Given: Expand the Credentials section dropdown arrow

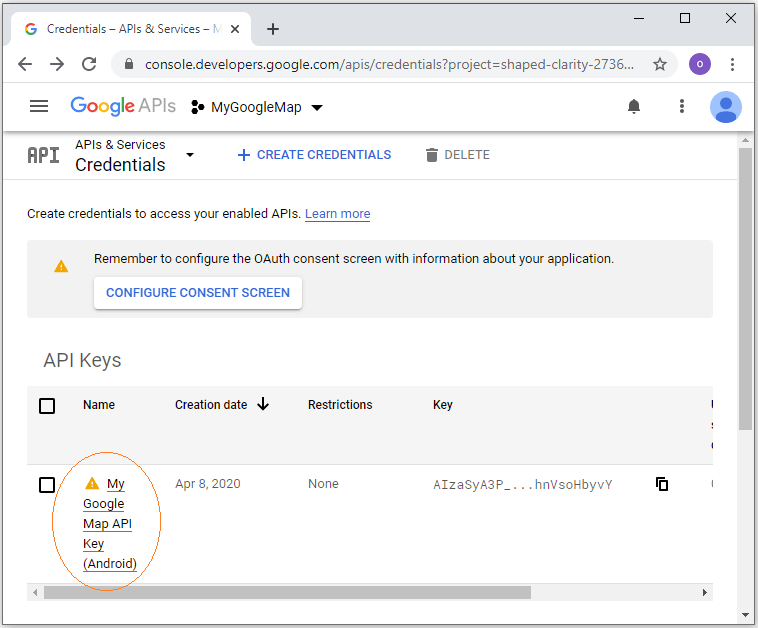Looking at the screenshot, I should [190, 155].
